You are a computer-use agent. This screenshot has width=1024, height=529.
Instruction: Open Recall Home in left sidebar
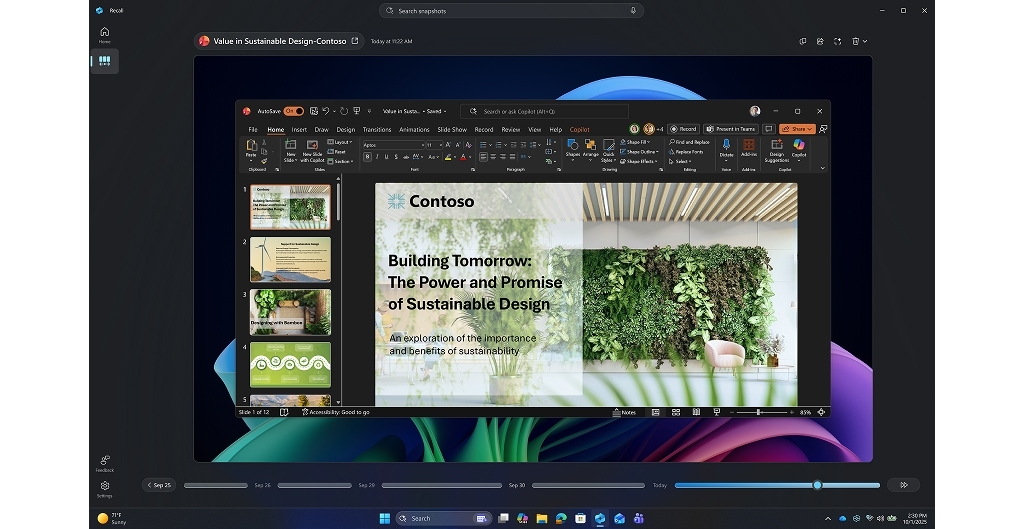point(104,35)
